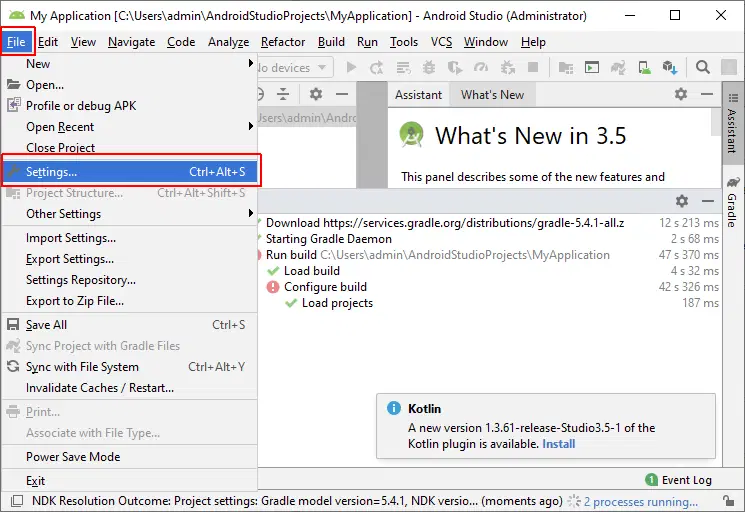Click Run with Coverage icon
Image resolution: width=745 pixels, height=512 pixels.
(455, 67)
